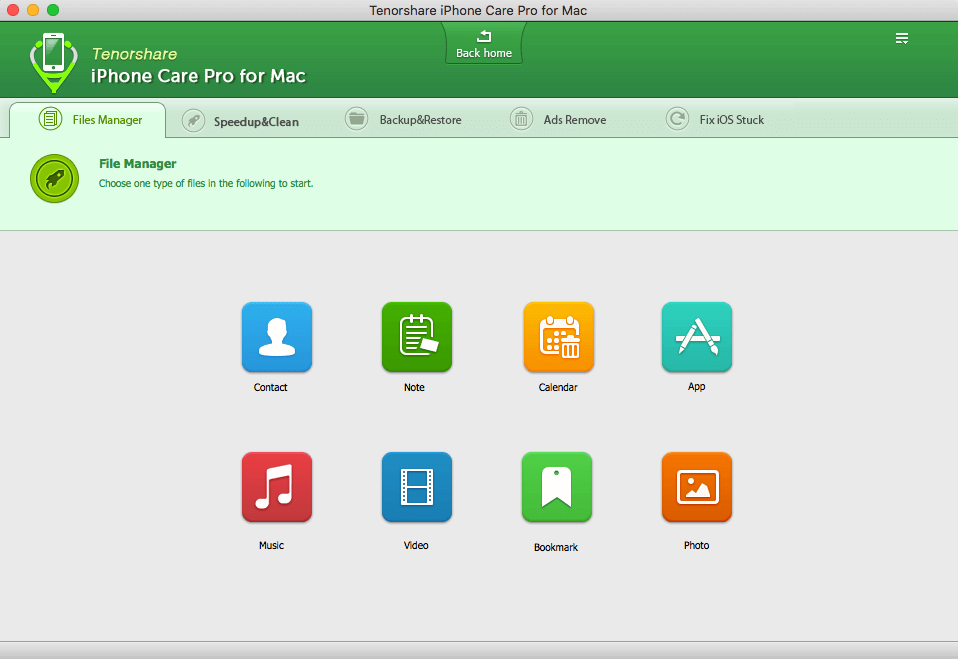Switch to the Speedup&Clean tab
Screen dimensions: 958x659
(241, 121)
